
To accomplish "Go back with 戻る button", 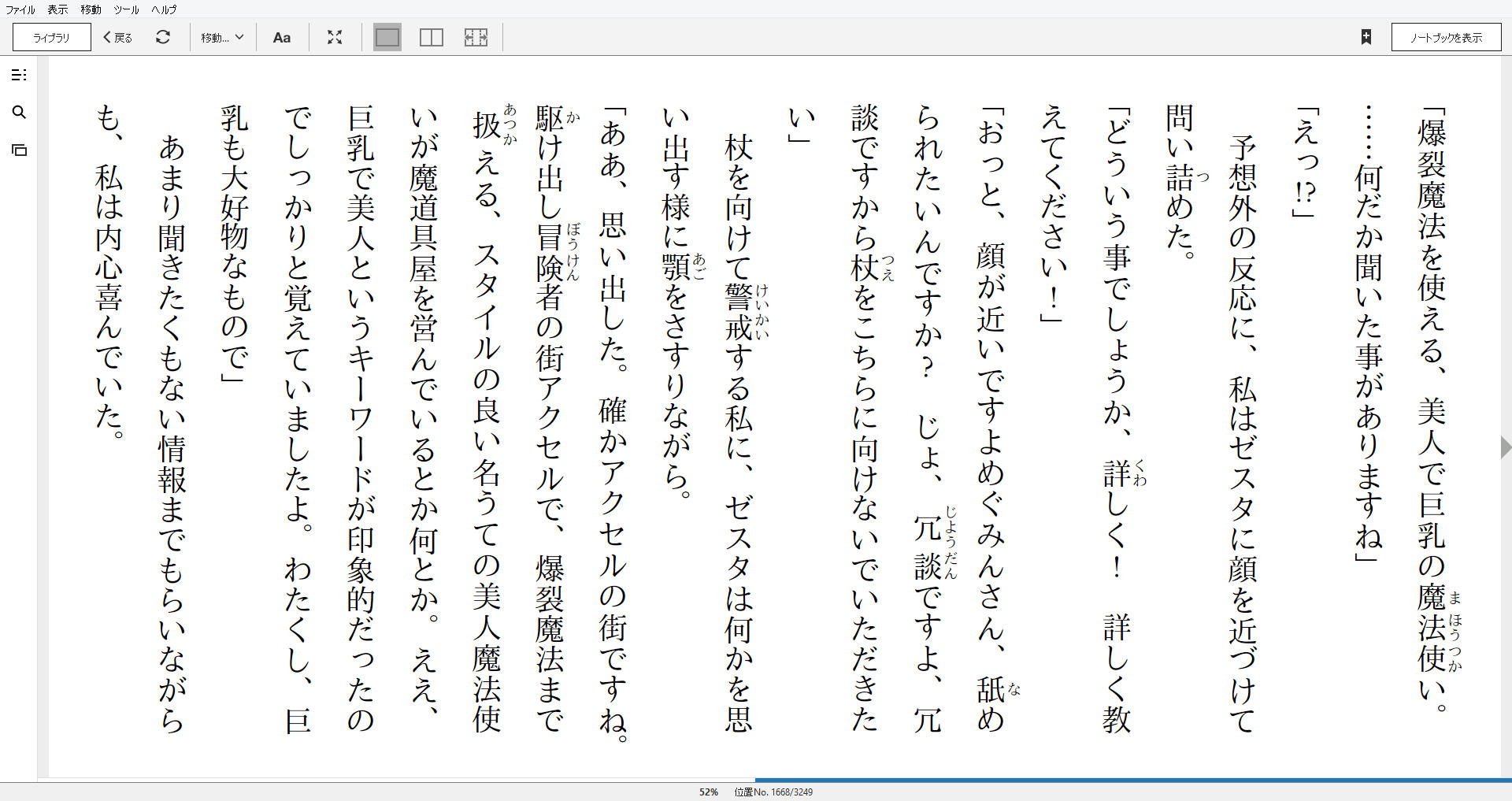I will click(118, 37).
